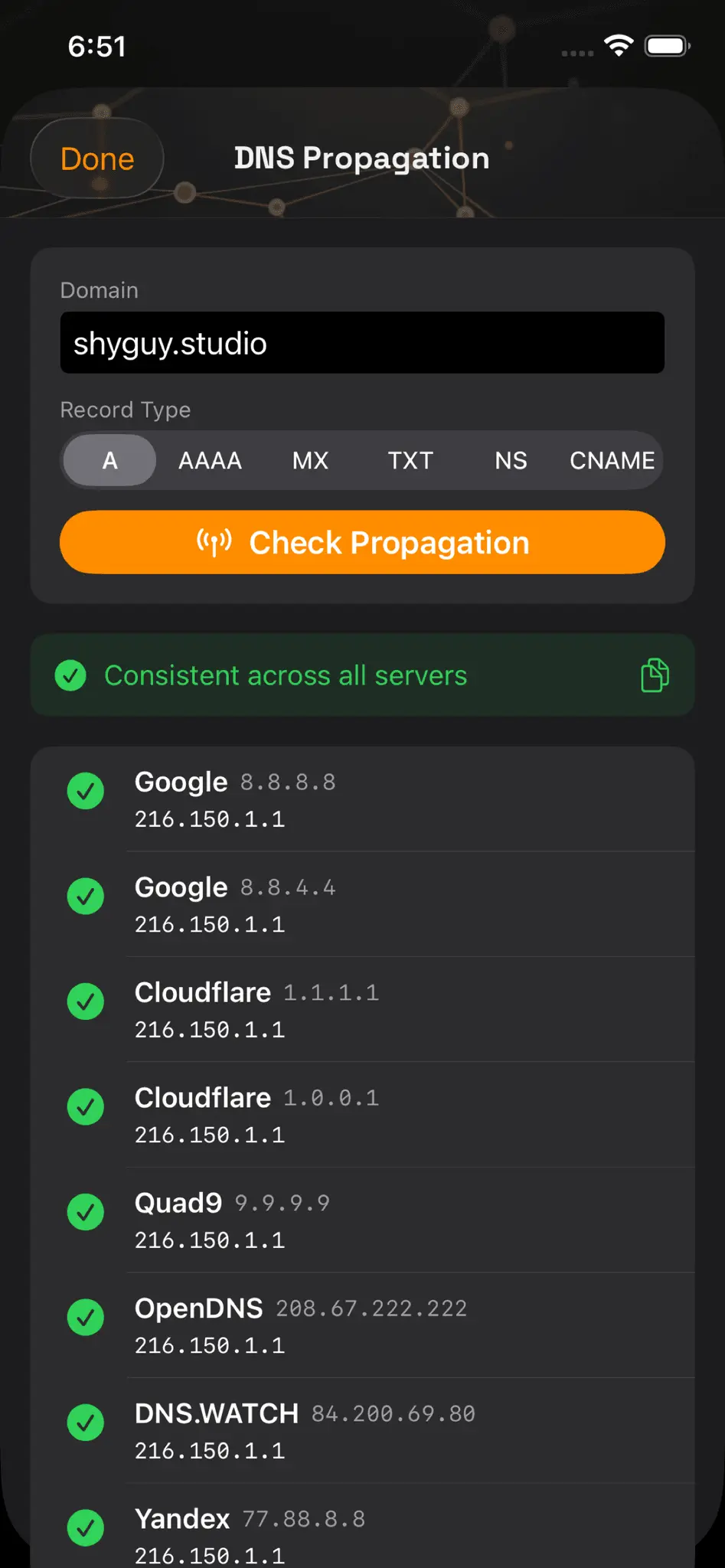The image size is (725, 1568).
Task: Tap the Done button
Action: (x=97, y=158)
